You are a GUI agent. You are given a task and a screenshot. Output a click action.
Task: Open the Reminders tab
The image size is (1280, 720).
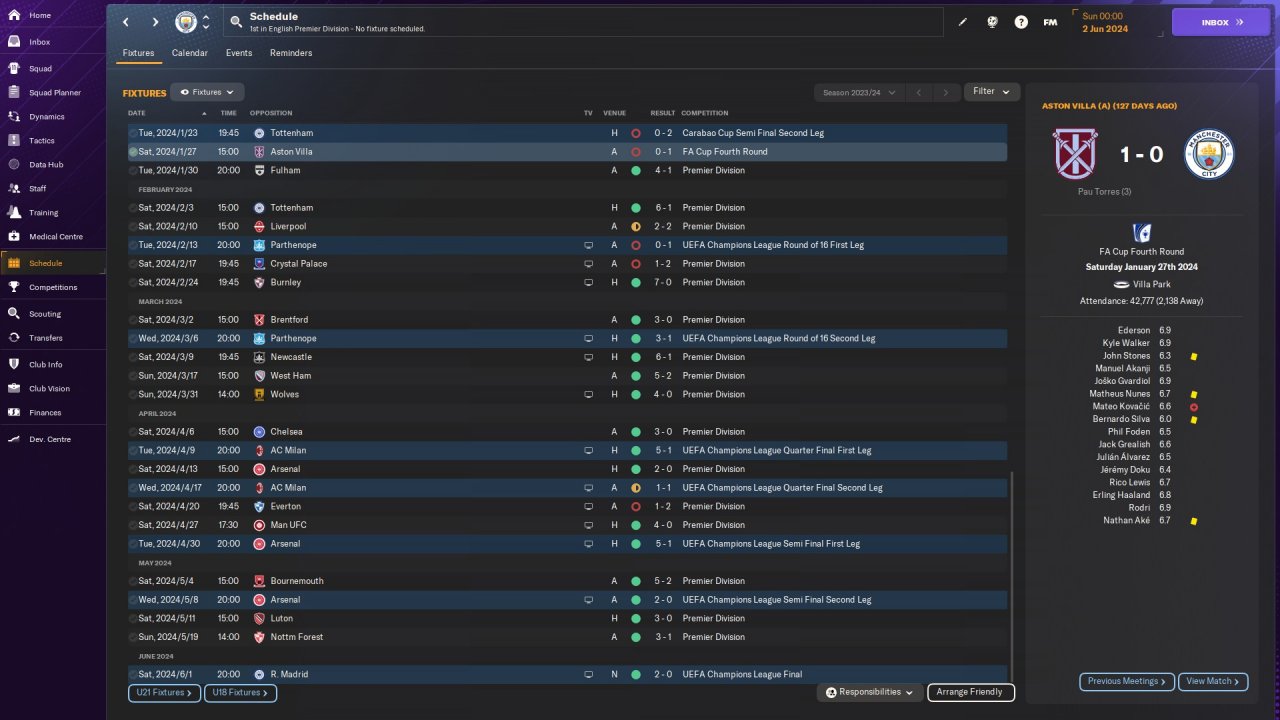(291, 53)
